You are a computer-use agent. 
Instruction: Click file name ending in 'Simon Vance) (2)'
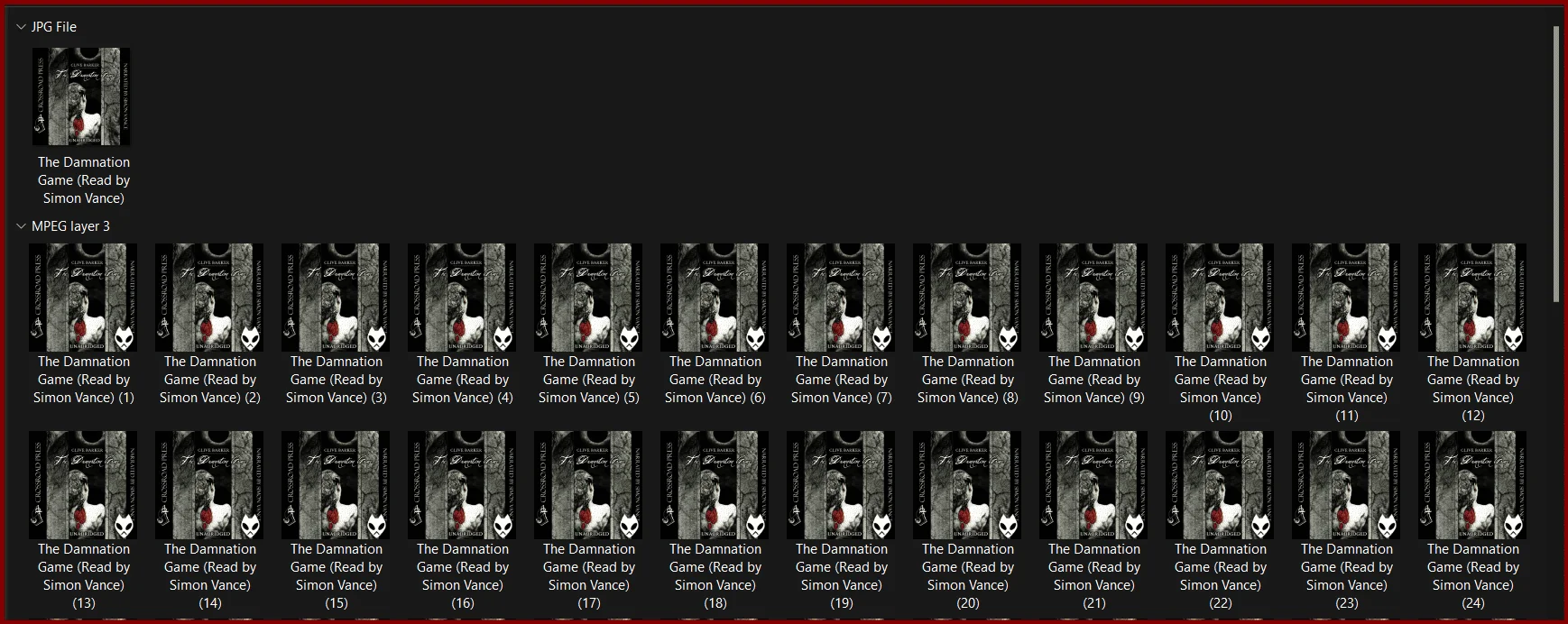coord(210,380)
